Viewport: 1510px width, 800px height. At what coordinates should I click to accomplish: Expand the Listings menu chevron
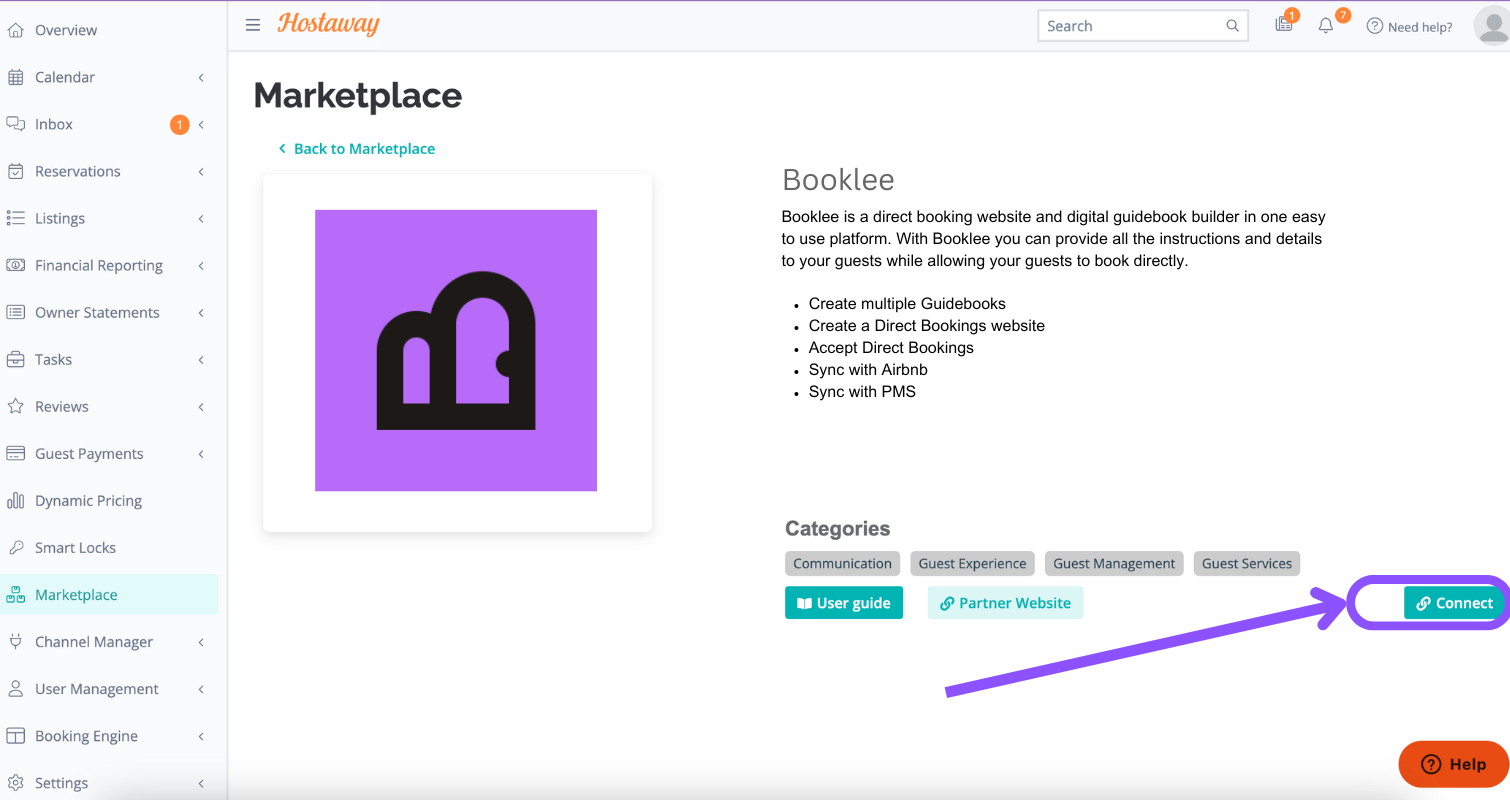tap(201, 218)
